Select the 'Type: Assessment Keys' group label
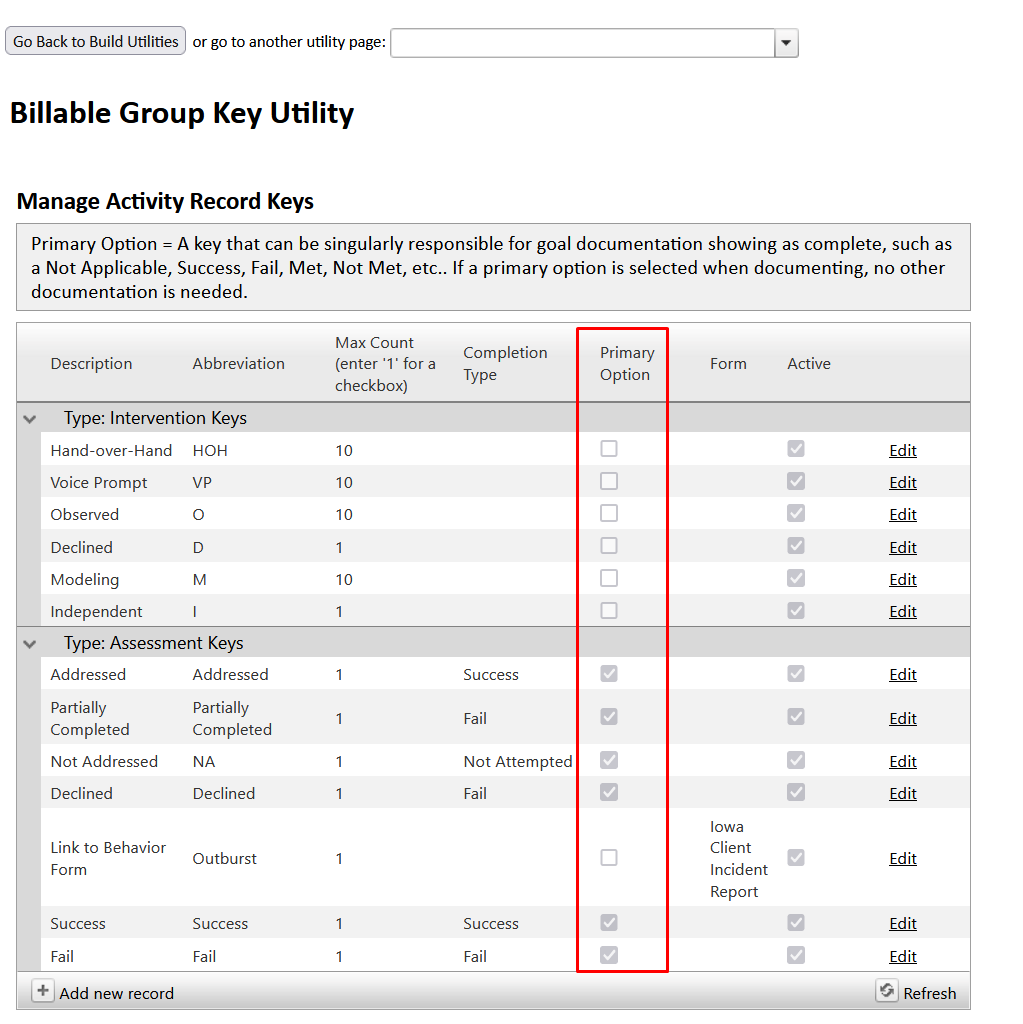This screenshot has height=1024, width=1023. pos(154,643)
